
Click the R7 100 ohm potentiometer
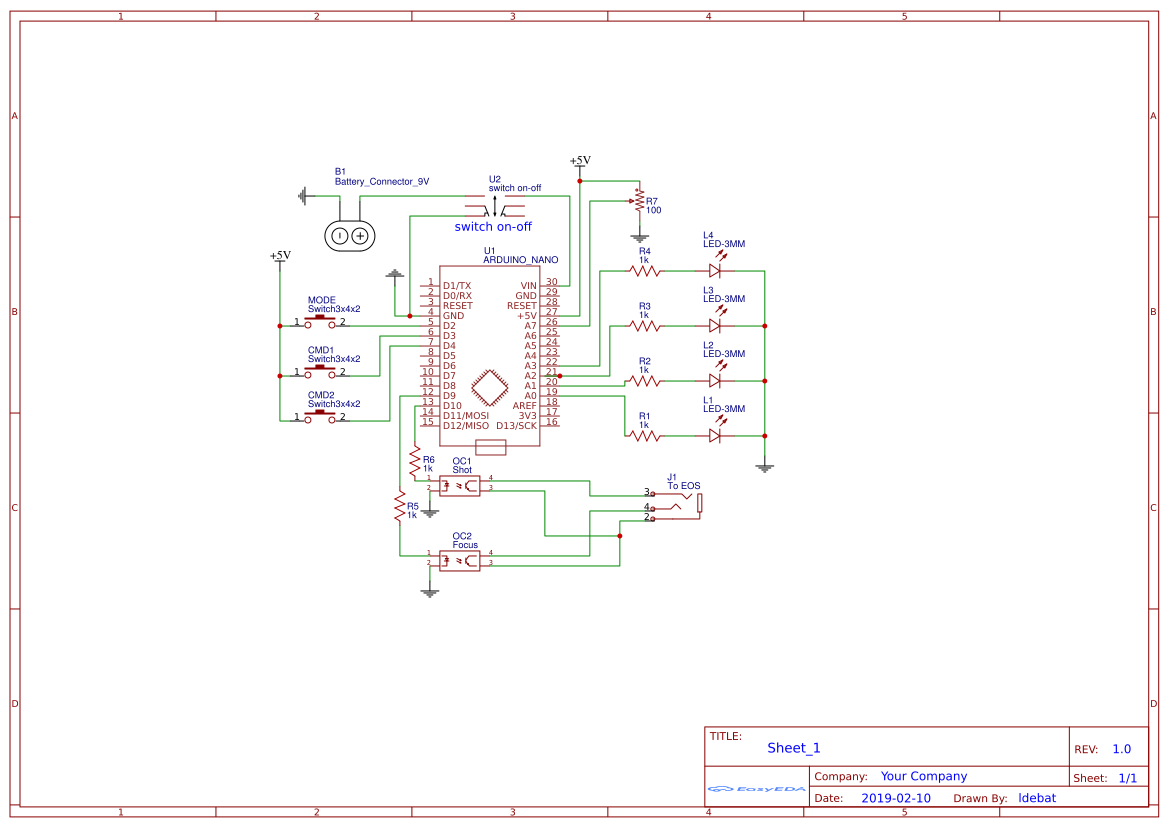point(639,201)
